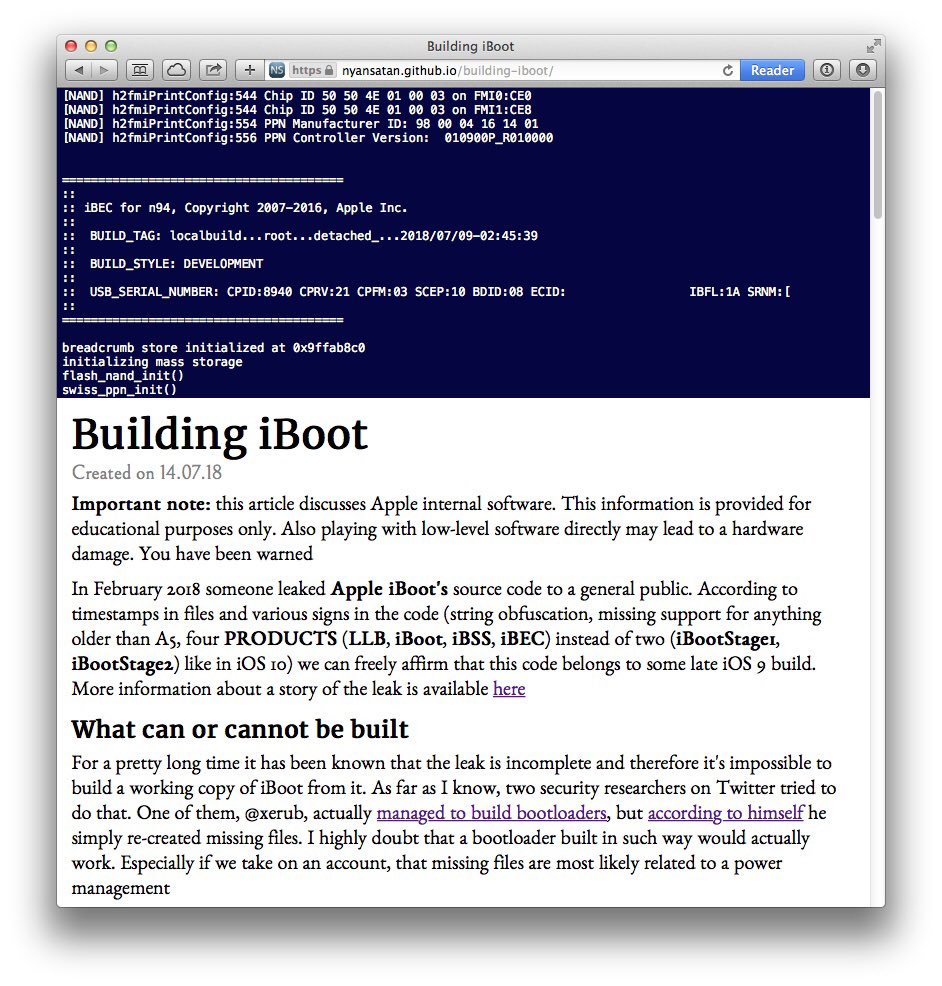Open the bookmarks (book) icon

pyautogui.click(x=140, y=70)
